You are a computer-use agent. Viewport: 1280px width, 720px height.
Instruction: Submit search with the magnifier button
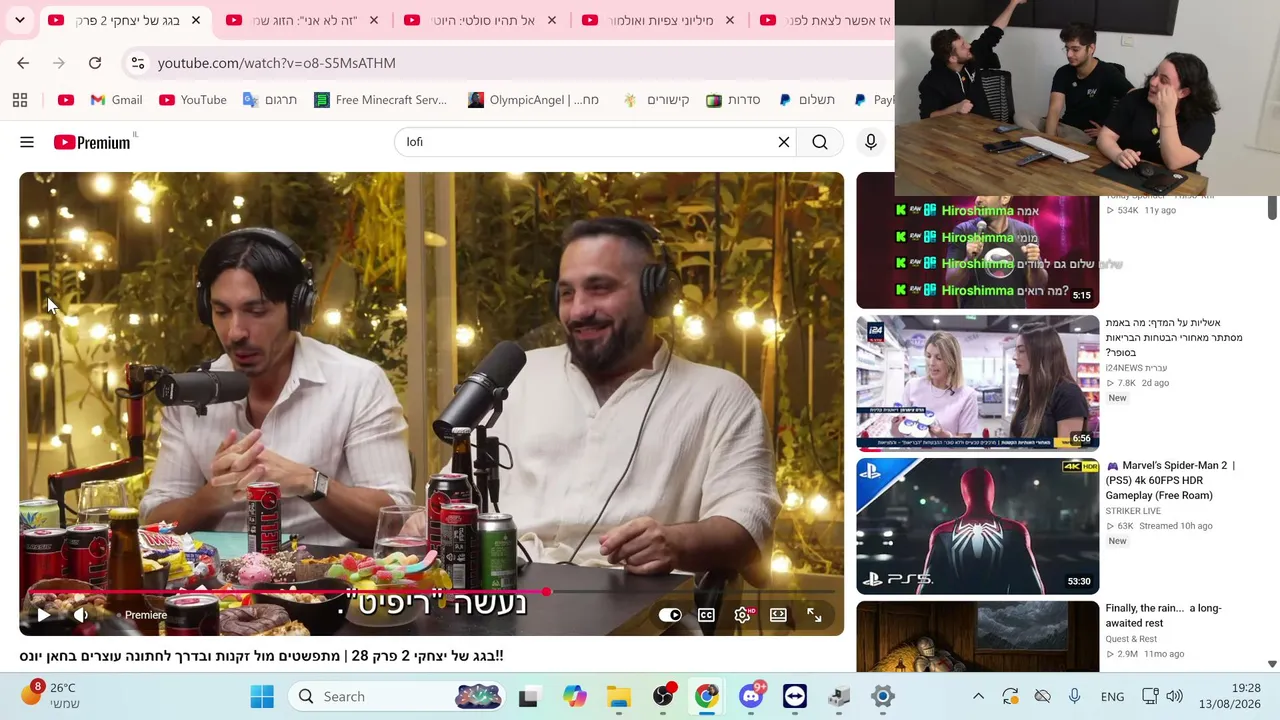click(x=820, y=142)
